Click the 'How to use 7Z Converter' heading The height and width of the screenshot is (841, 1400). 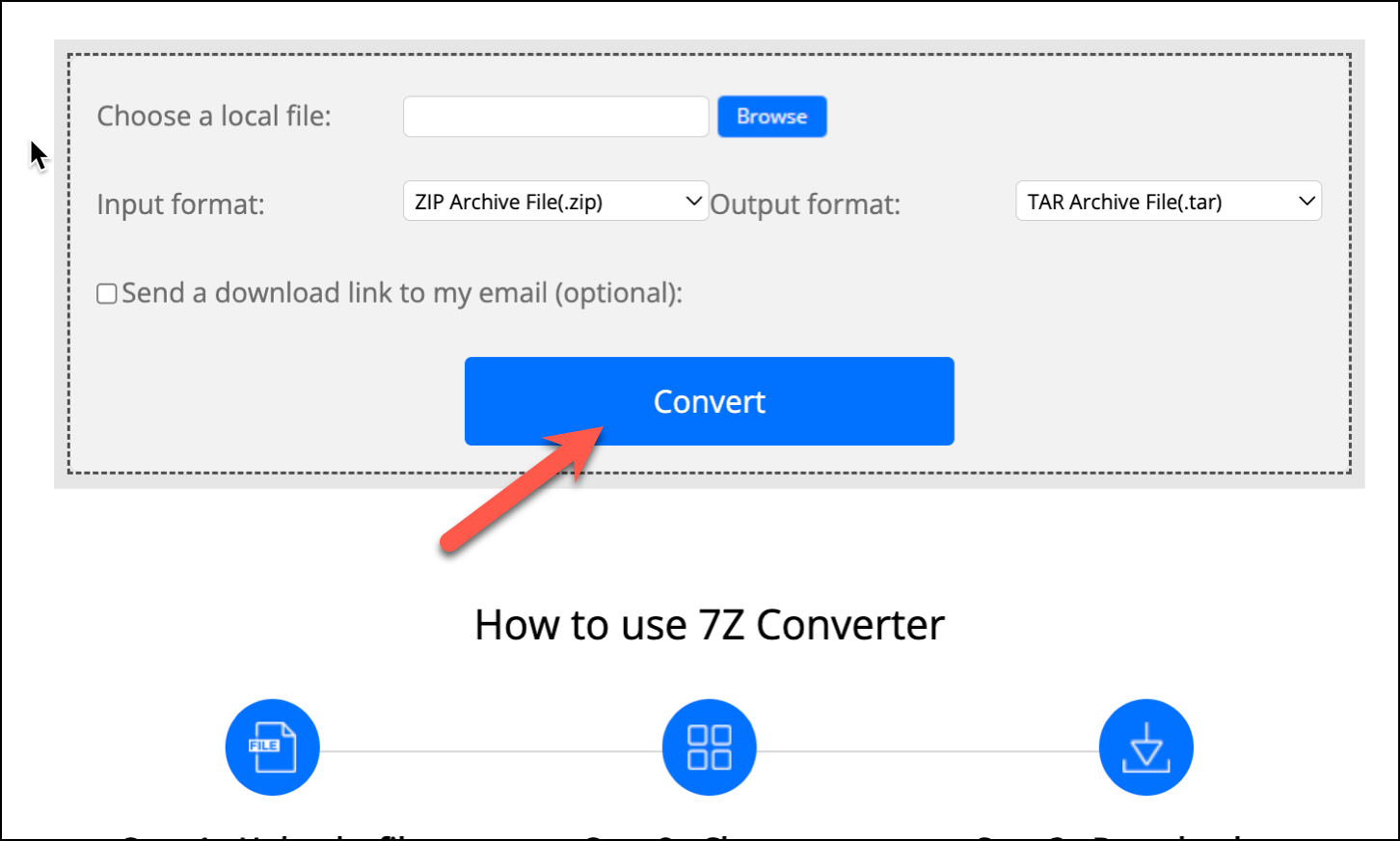tap(710, 625)
